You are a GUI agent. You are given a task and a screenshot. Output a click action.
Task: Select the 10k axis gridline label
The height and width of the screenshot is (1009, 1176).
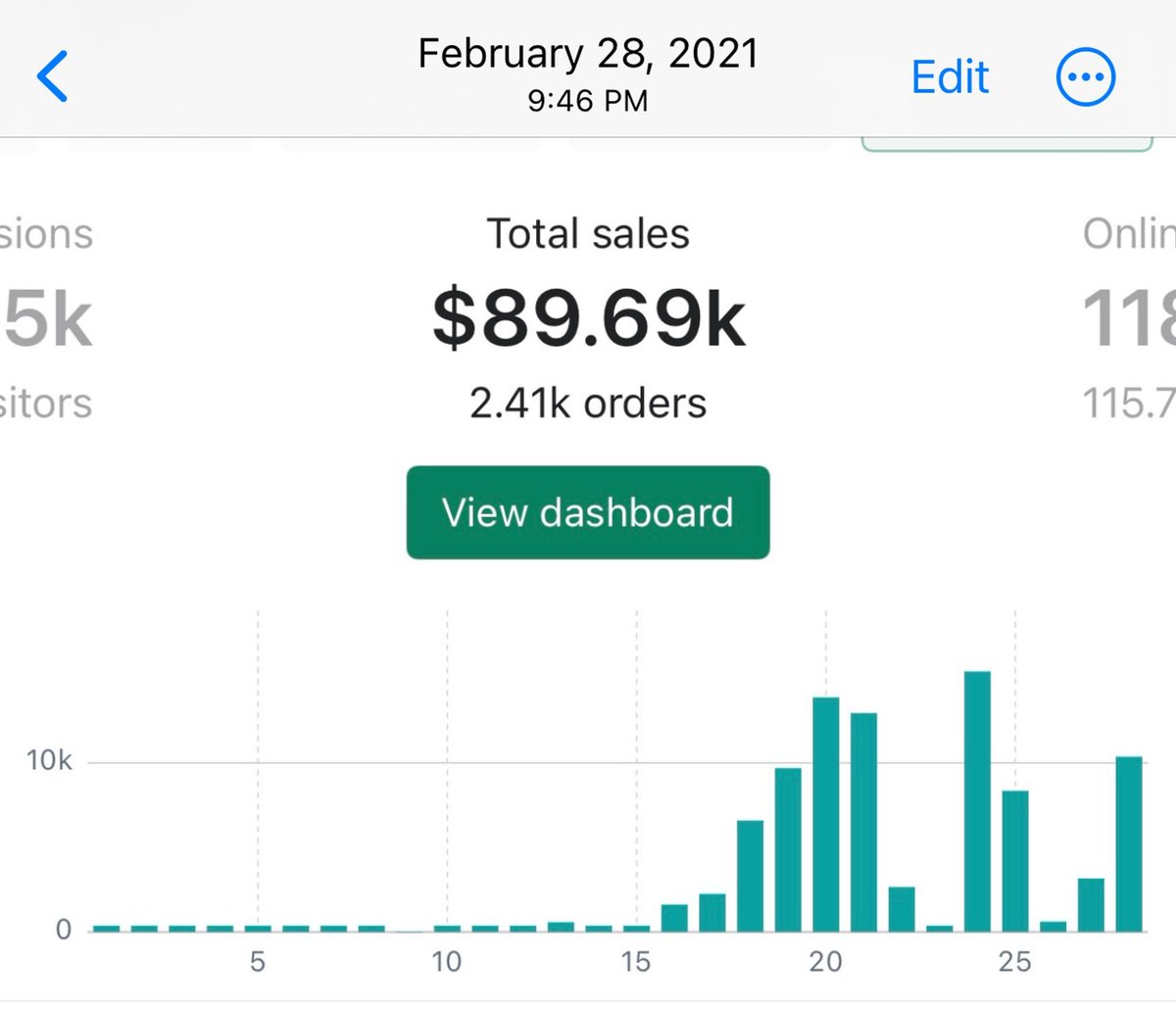click(x=49, y=760)
